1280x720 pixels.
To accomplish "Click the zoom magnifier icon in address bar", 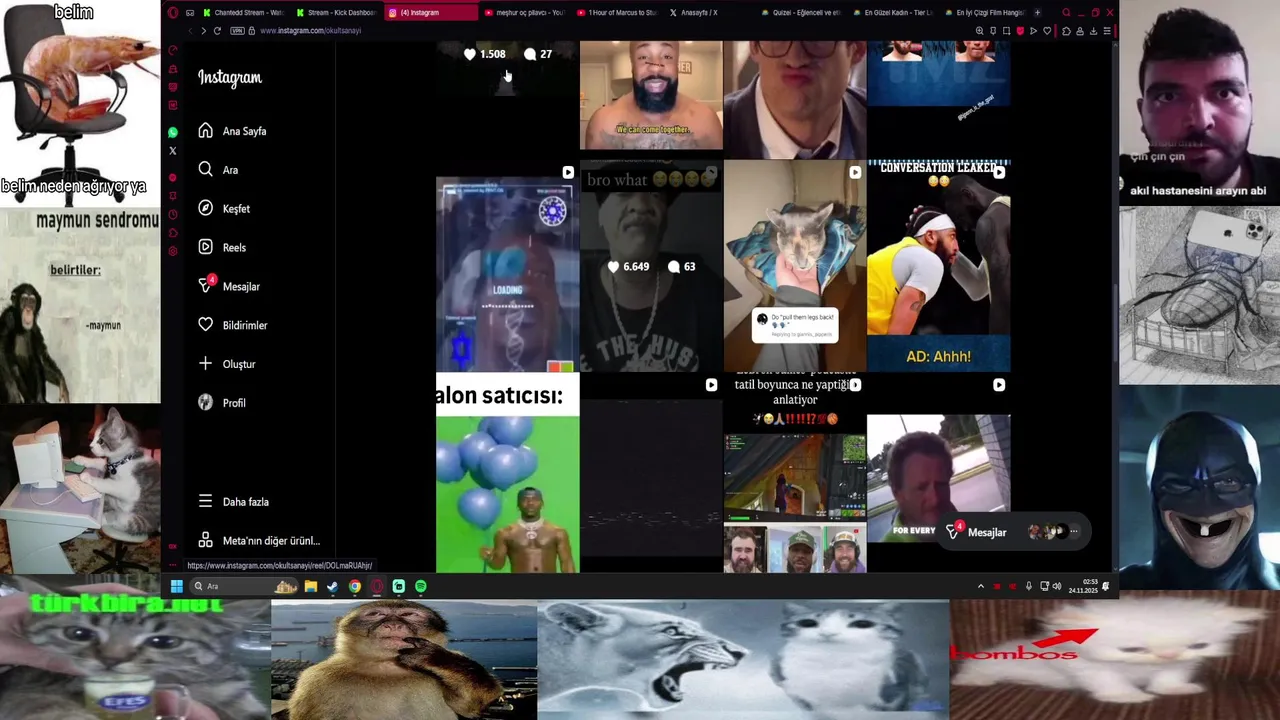I will pos(979,31).
